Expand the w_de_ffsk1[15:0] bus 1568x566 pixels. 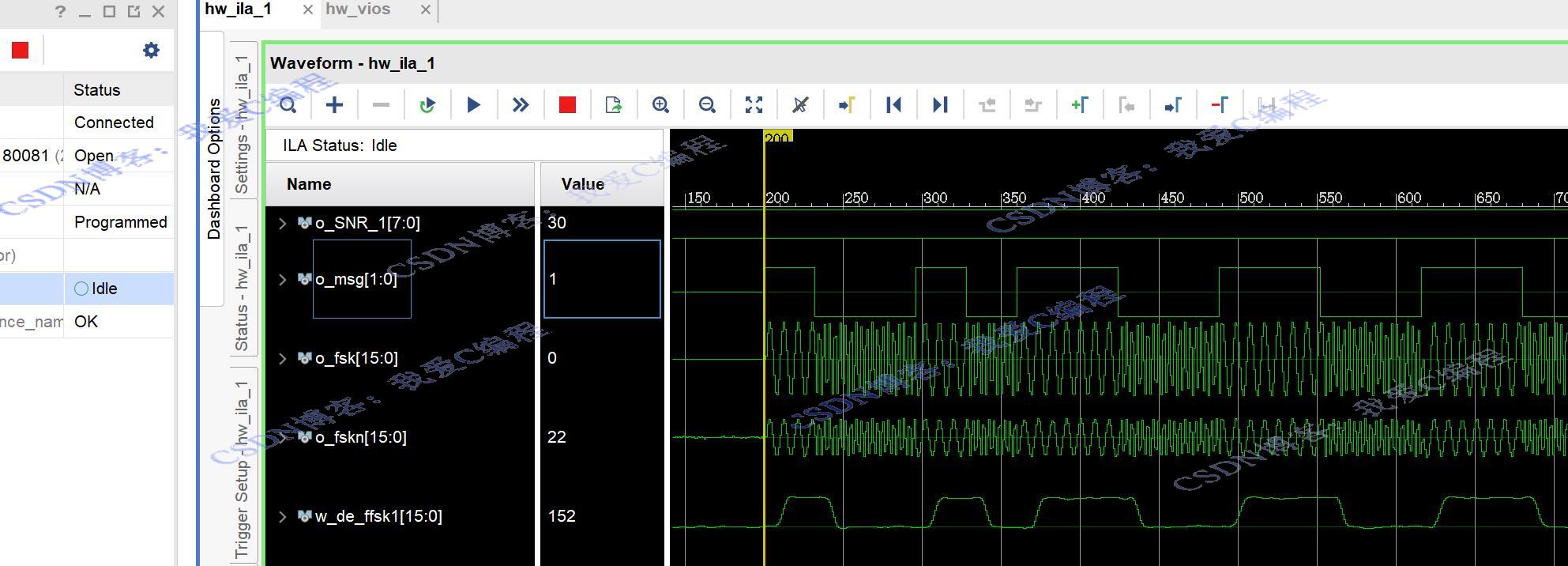coord(283,516)
